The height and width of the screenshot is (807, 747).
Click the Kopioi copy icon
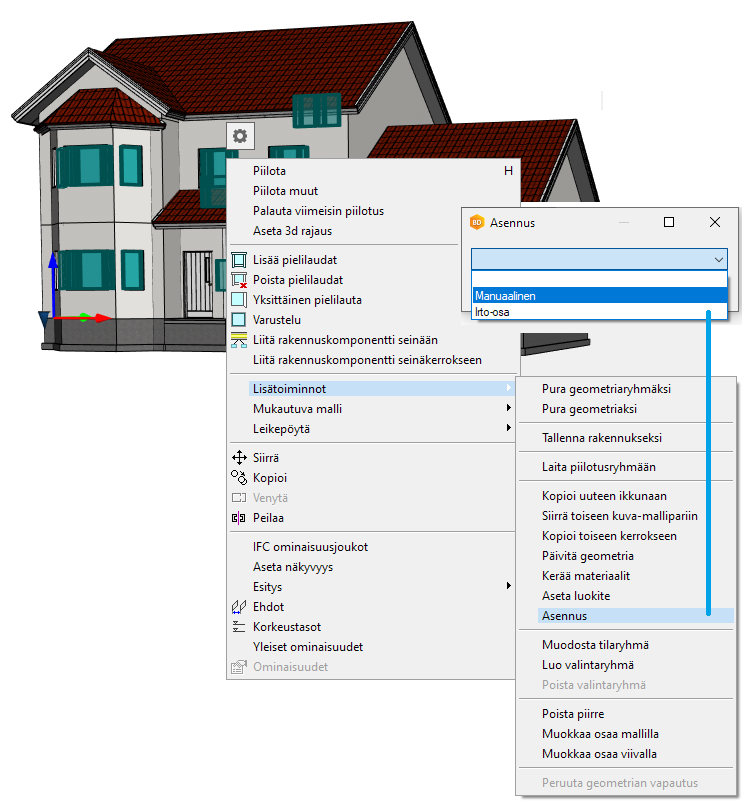(239, 478)
